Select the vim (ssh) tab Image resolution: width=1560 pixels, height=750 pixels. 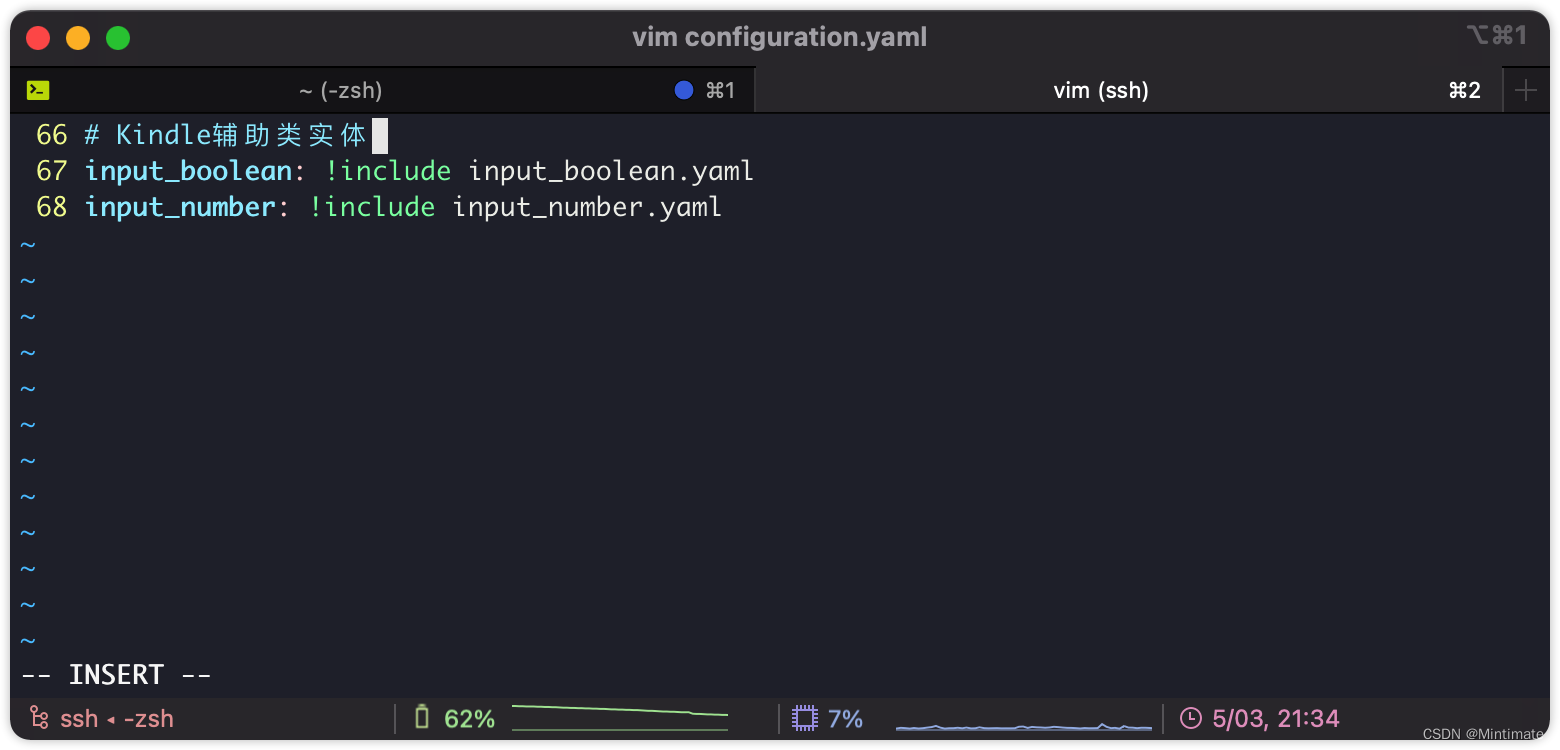pyautogui.click(x=1128, y=90)
